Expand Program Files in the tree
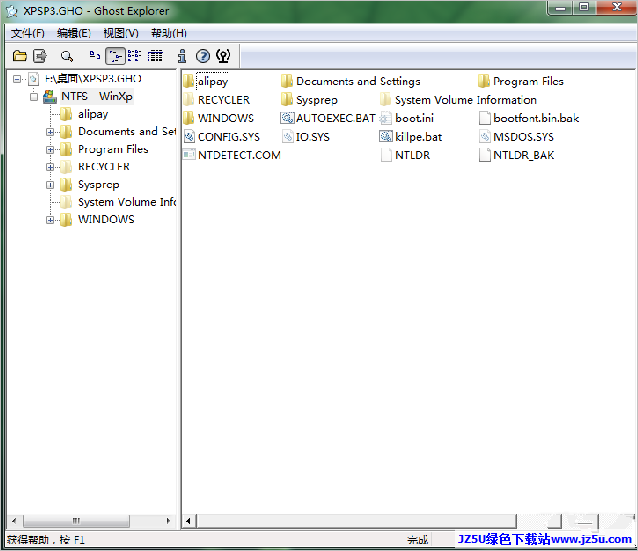The height and width of the screenshot is (551, 638). (x=50, y=150)
